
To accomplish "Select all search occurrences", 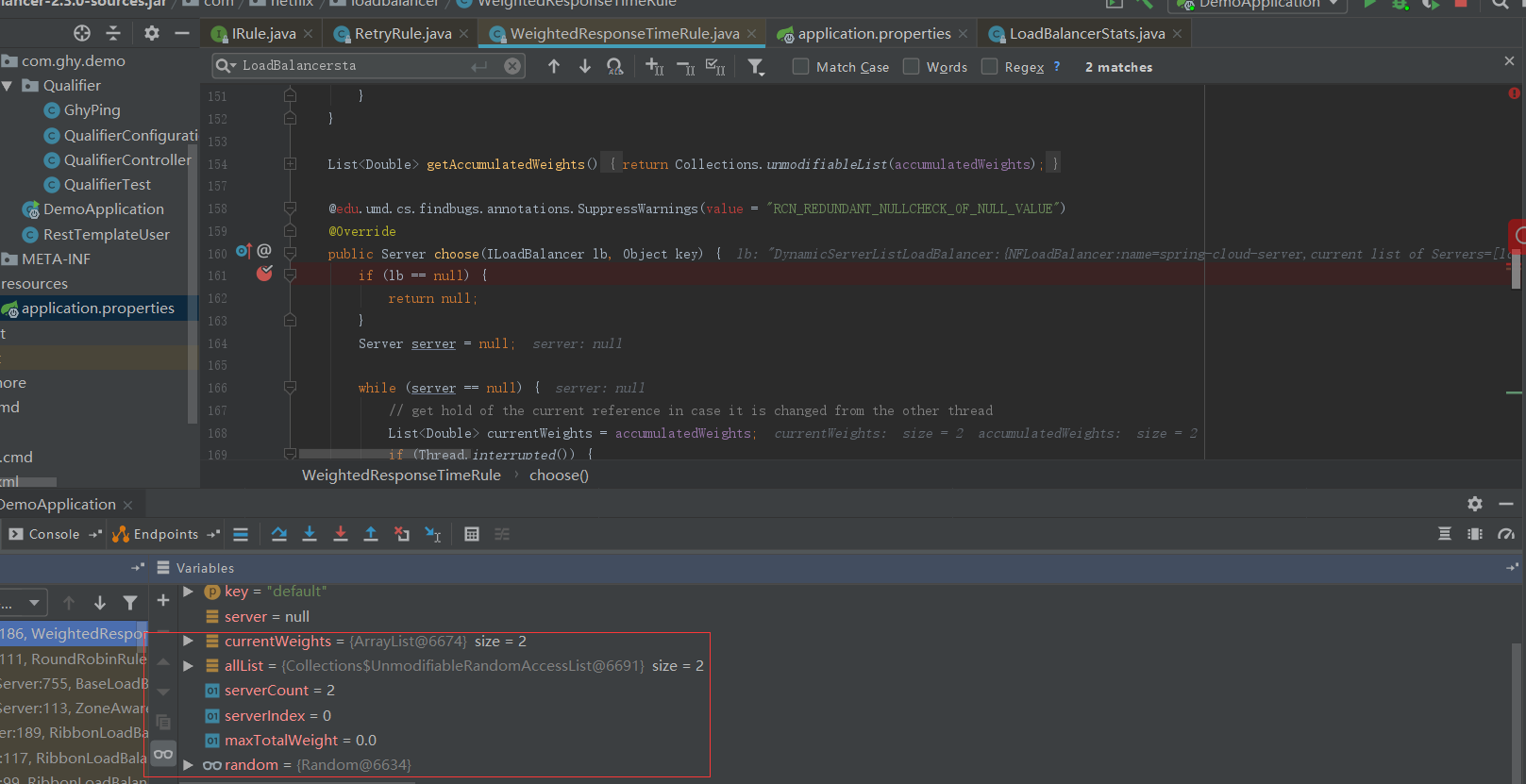I will 716,66.
